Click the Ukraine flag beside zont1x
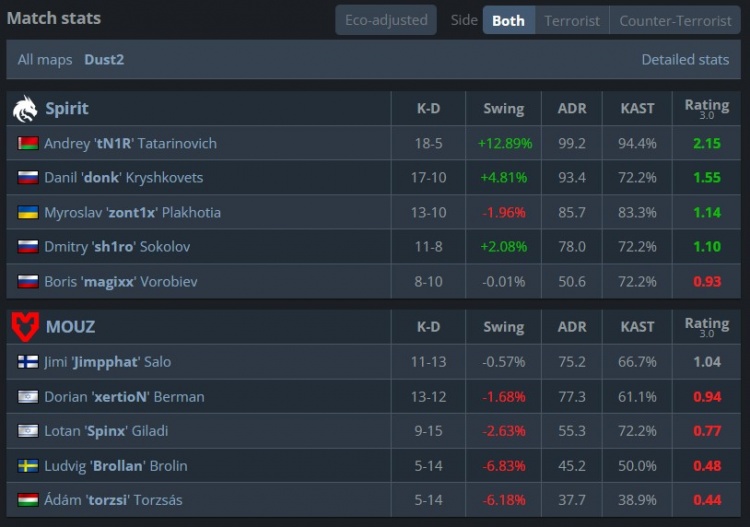 (28, 212)
